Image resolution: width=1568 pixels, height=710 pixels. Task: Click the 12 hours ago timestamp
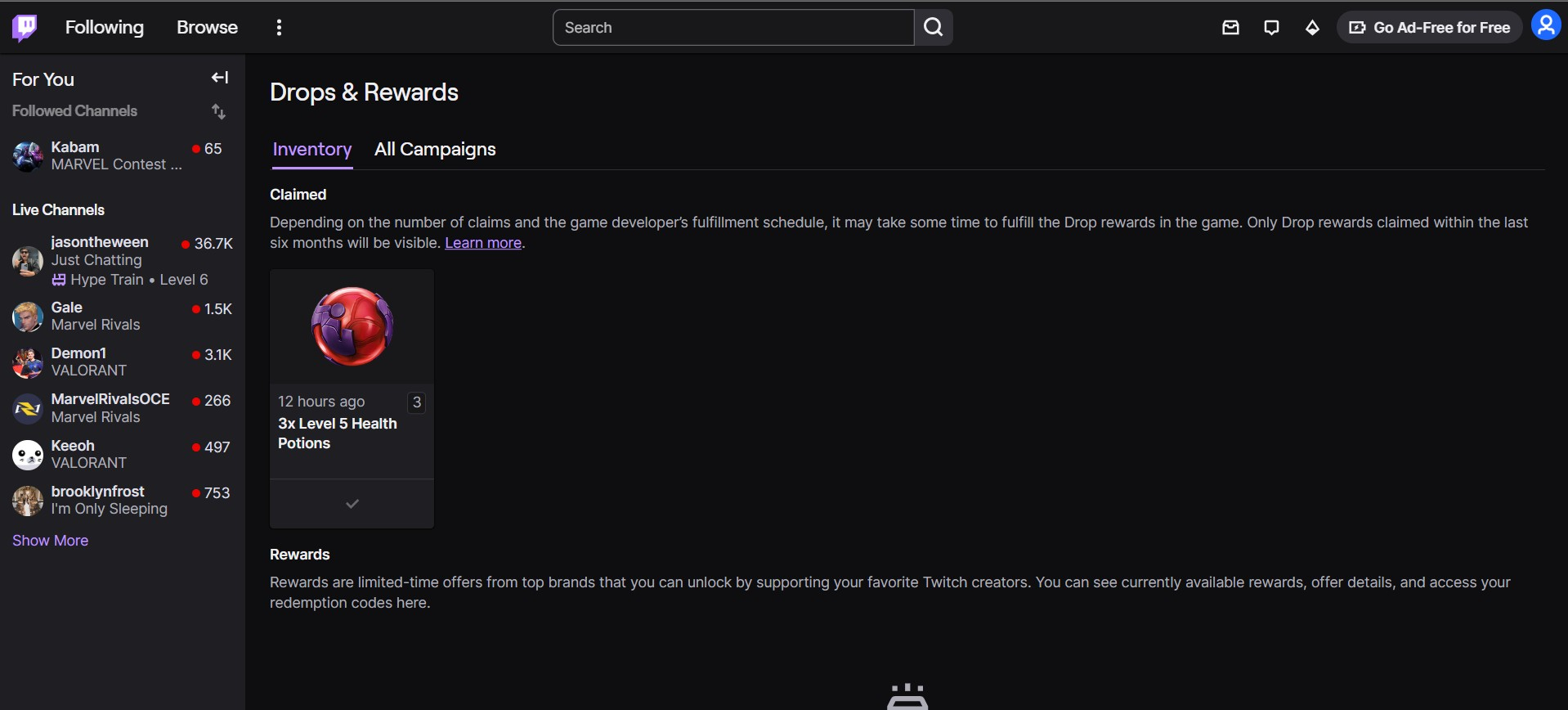tap(321, 402)
